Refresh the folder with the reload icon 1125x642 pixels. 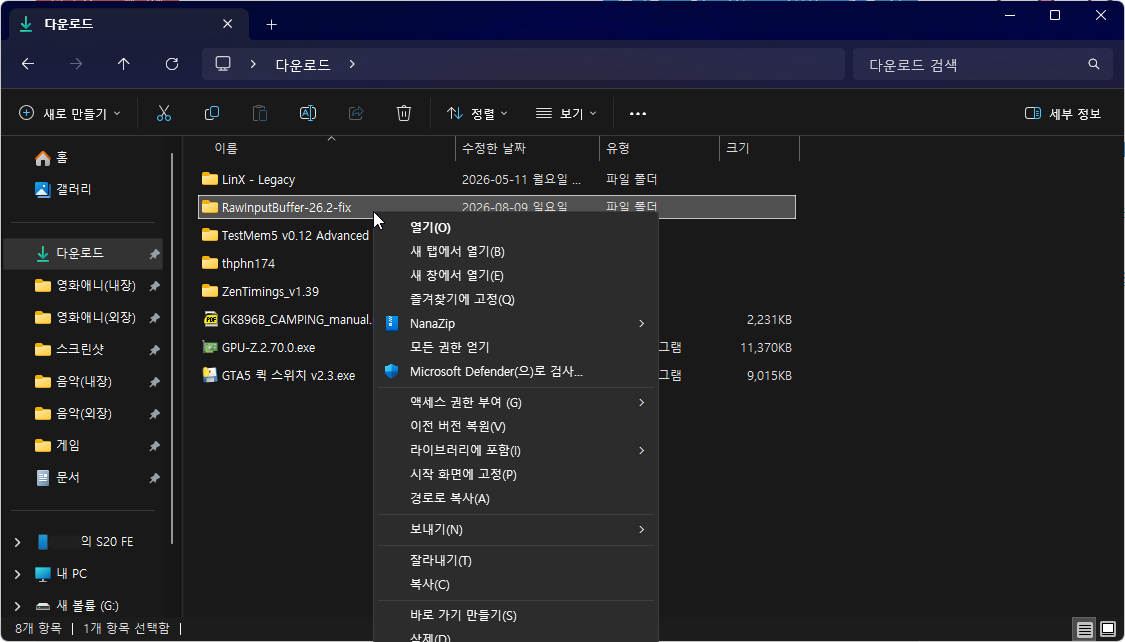[171, 65]
